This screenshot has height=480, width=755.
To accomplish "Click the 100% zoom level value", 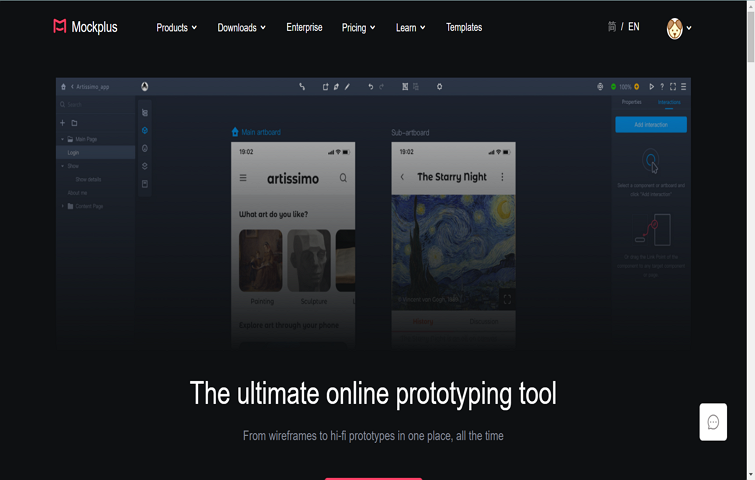I will 625,87.
